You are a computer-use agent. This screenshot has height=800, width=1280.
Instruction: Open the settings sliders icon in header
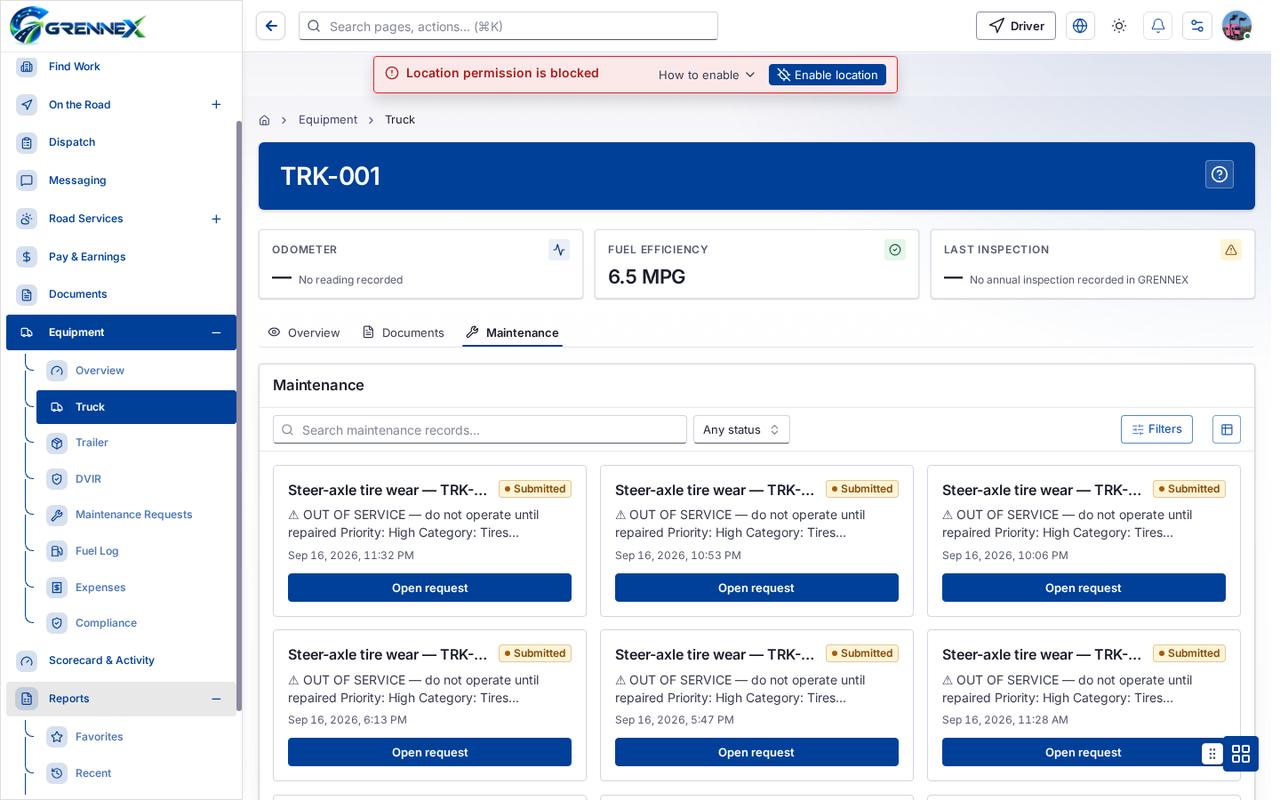[1197, 26]
